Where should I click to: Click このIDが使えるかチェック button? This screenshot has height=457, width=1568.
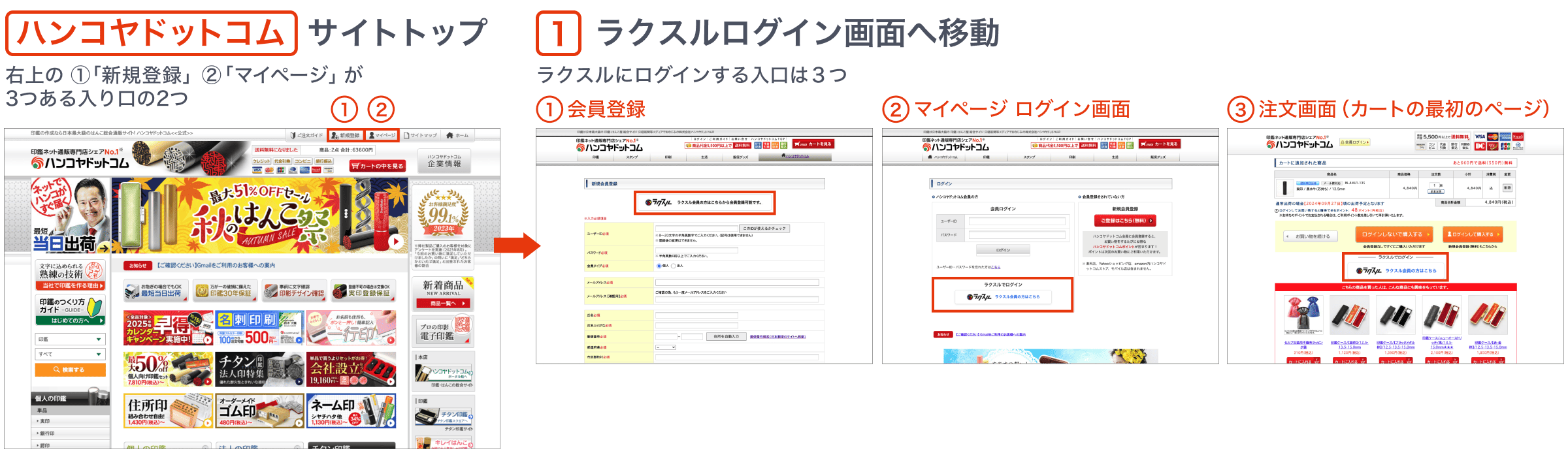click(765, 228)
